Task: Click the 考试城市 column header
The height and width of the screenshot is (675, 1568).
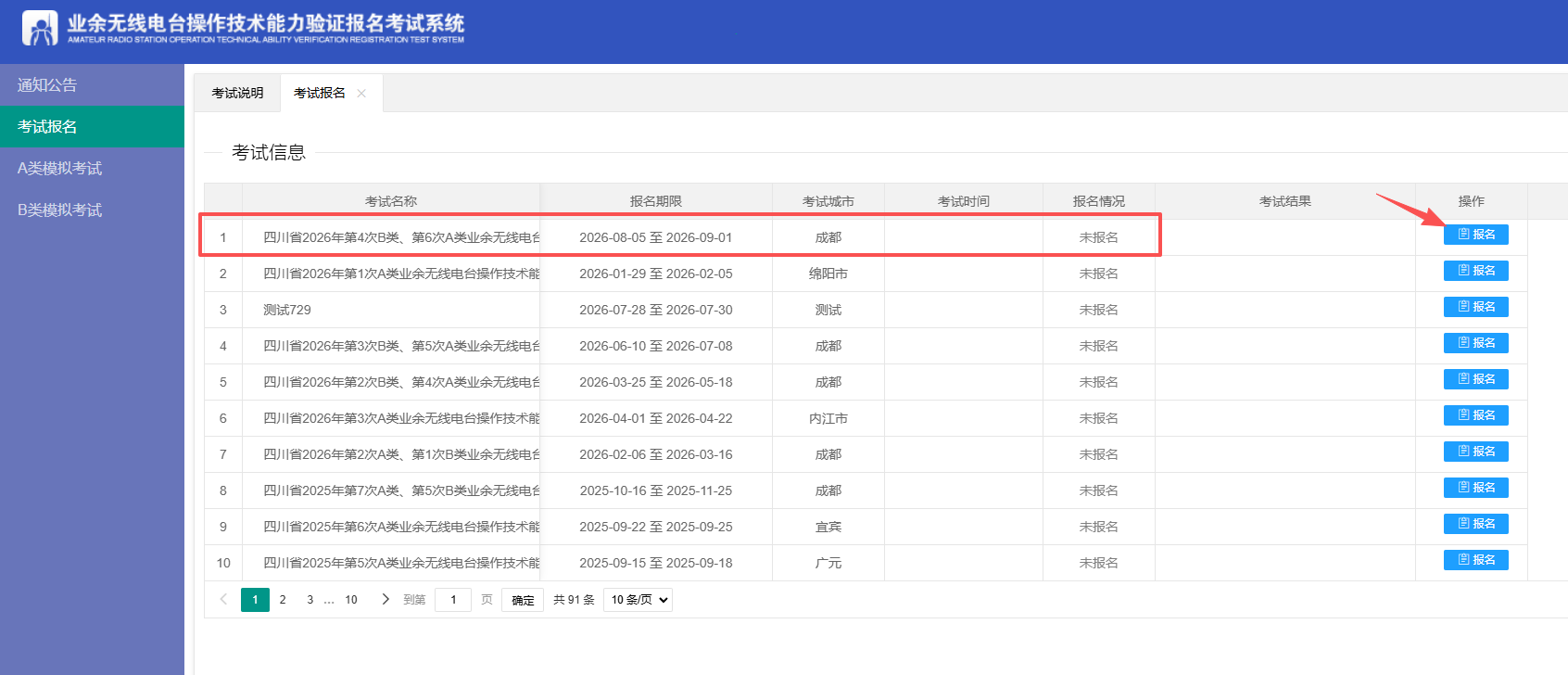Action: [x=828, y=201]
